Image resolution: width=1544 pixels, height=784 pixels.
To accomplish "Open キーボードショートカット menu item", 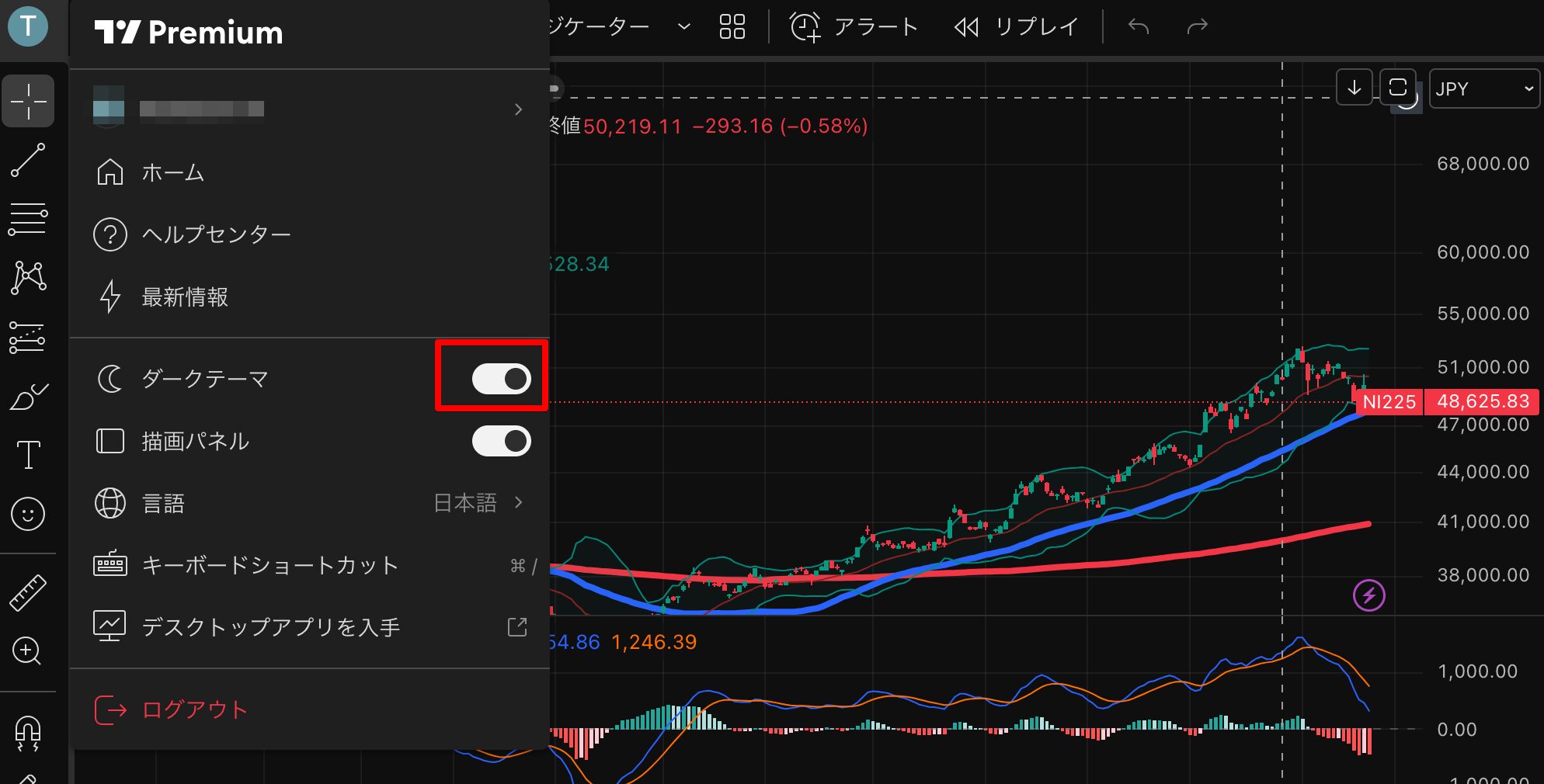I will (x=270, y=565).
